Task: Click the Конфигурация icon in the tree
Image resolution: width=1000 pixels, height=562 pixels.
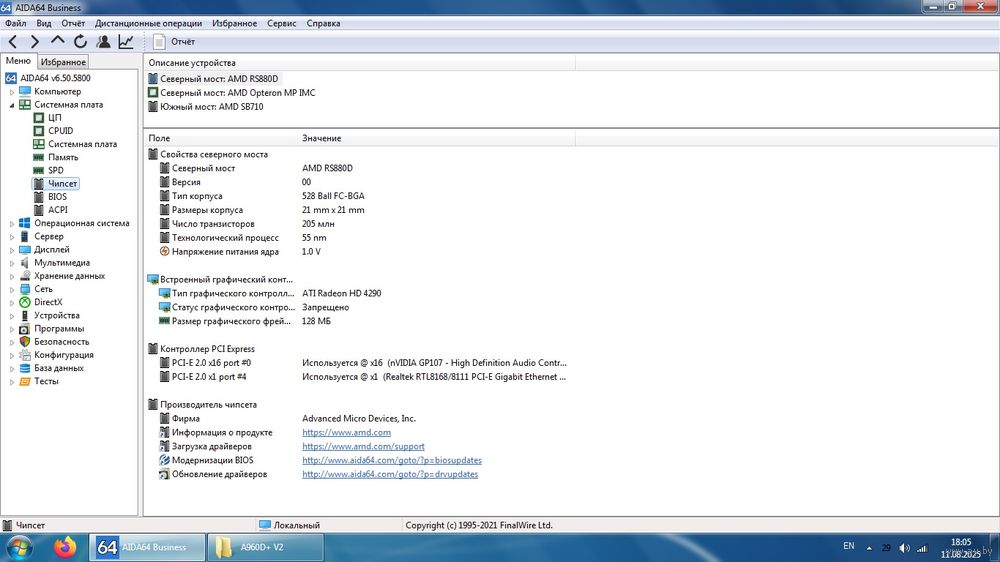Action: [25, 355]
